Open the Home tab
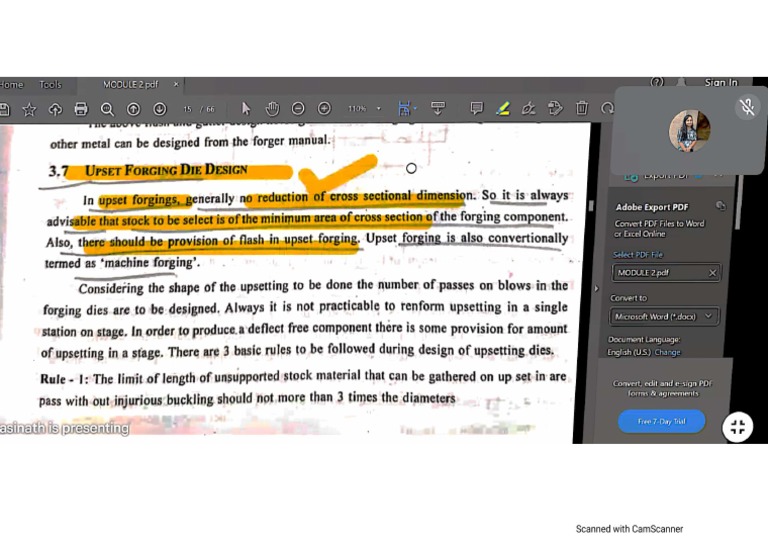This screenshot has width=768, height=543. click(x=11, y=85)
